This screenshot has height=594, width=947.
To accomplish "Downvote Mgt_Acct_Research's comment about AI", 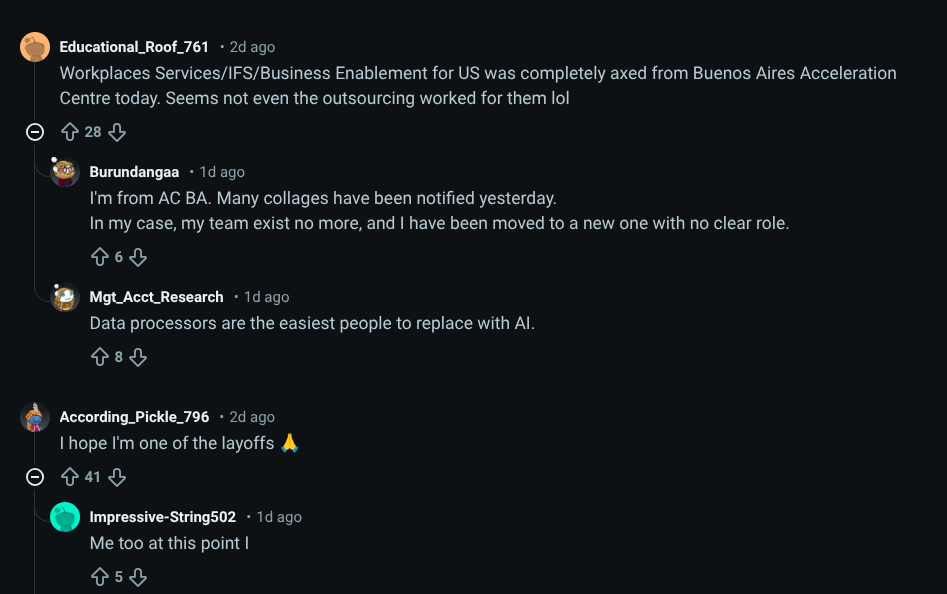I will pyautogui.click(x=138, y=357).
